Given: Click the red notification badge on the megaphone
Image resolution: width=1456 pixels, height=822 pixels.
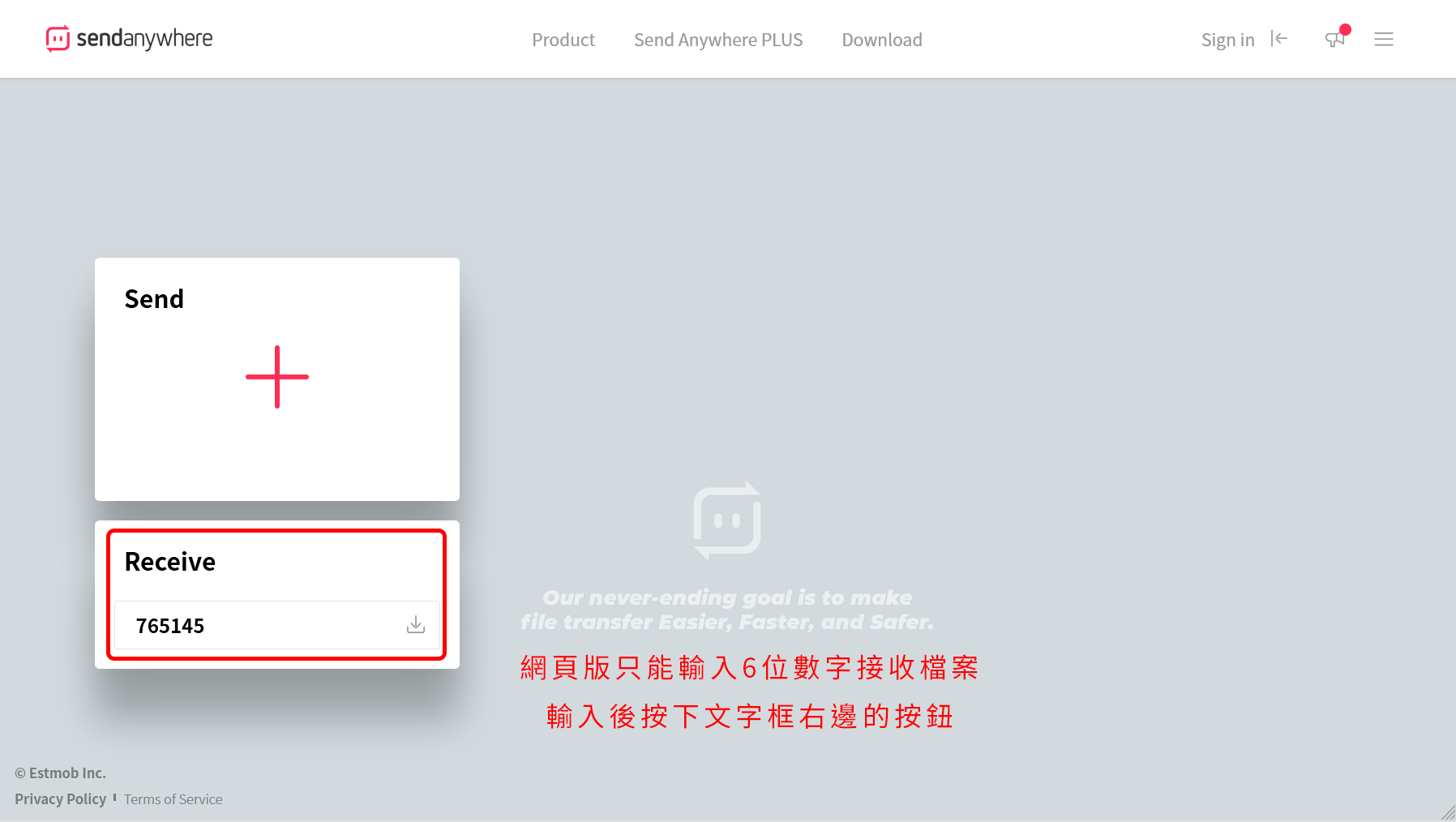Looking at the screenshot, I should [x=1346, y=28].
